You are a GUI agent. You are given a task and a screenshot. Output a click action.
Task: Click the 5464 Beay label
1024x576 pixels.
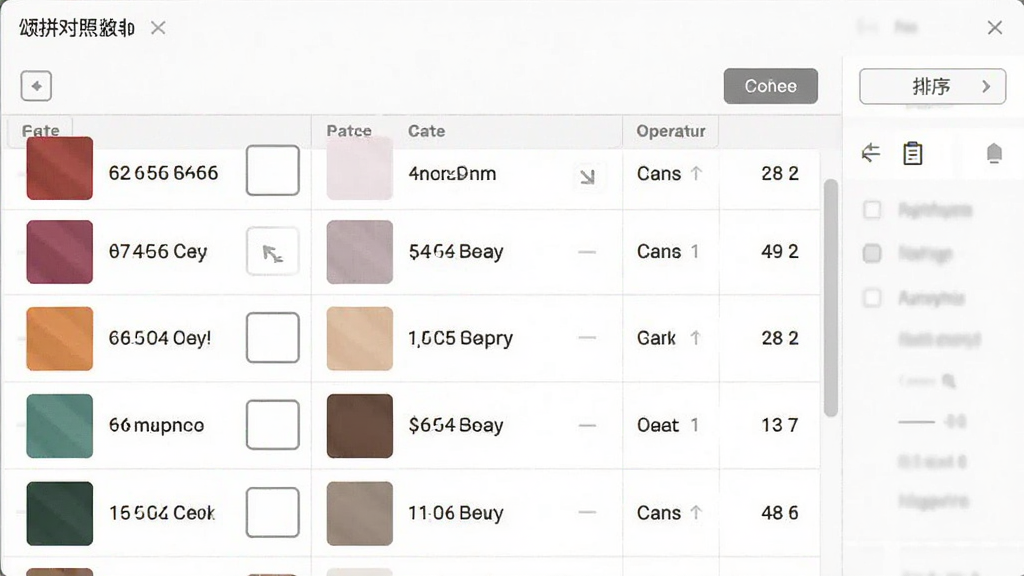(456, 252)
